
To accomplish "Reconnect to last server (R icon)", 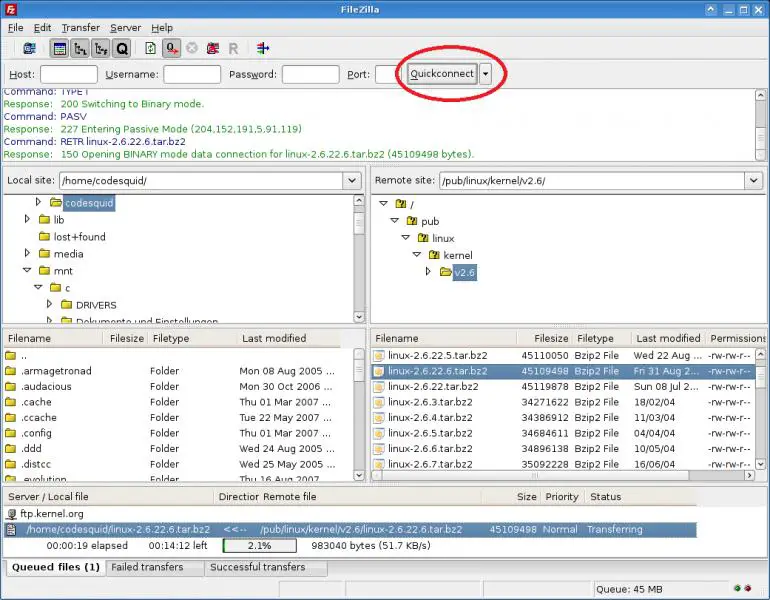I will (x=233, y=48).
